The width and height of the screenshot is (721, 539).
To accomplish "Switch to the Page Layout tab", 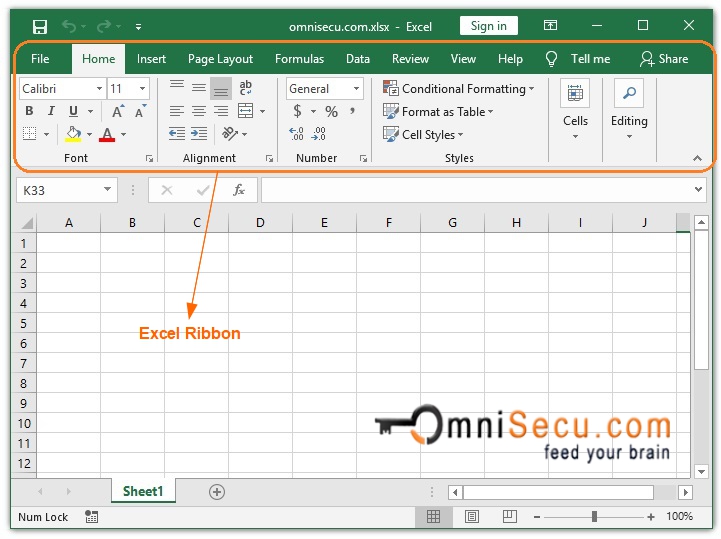I will (220, 59).
